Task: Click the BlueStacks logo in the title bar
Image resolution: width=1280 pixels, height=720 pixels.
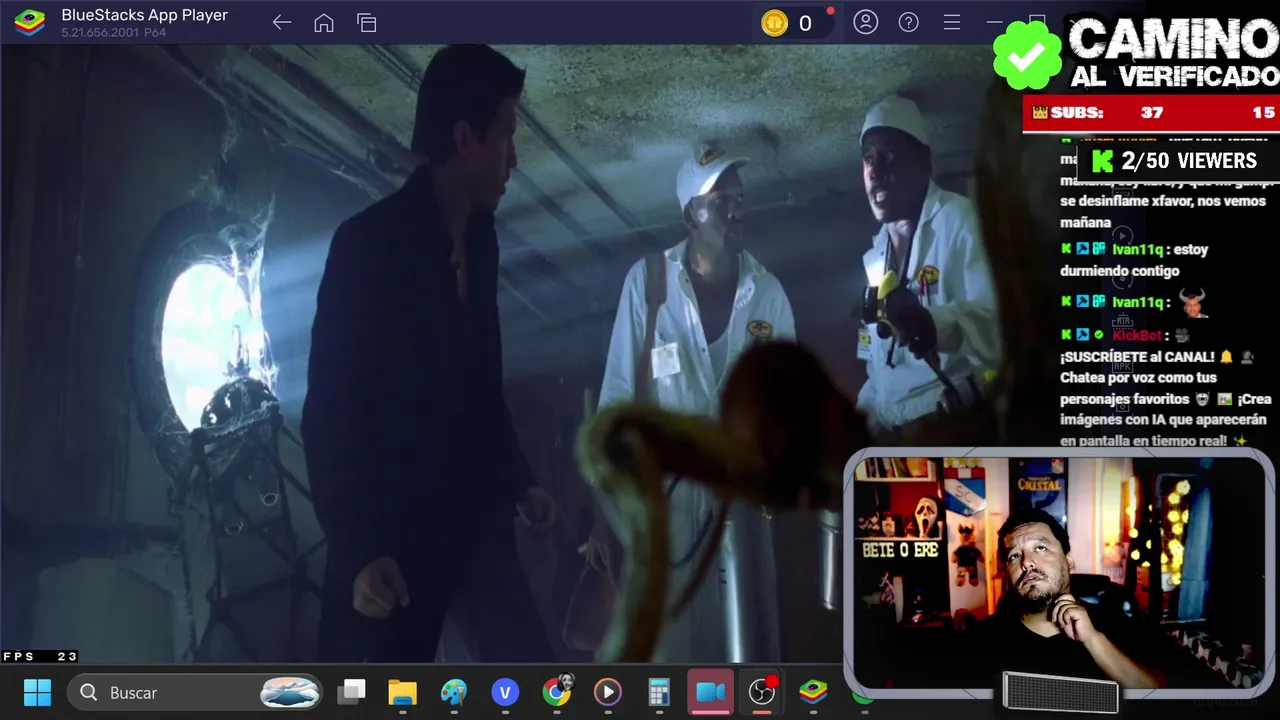Action: point(29,22)
